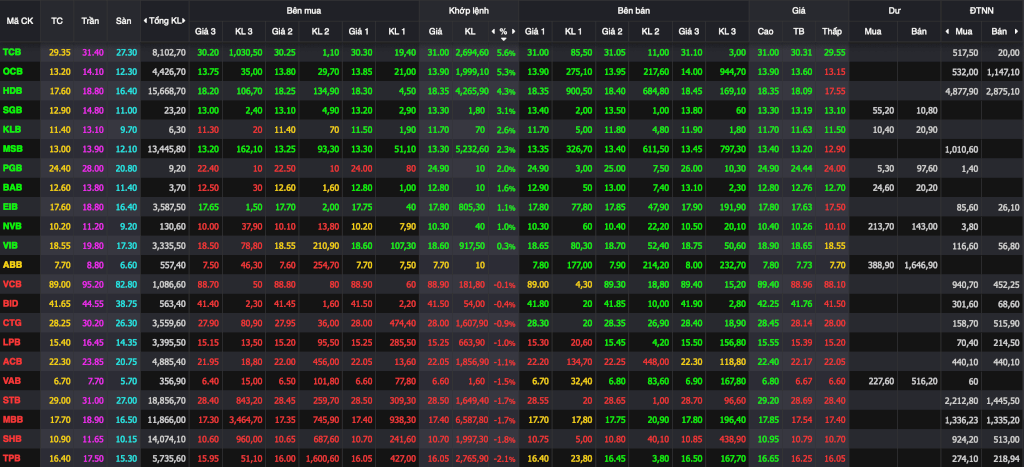Sort by the TC reference price header

point(57,21)
